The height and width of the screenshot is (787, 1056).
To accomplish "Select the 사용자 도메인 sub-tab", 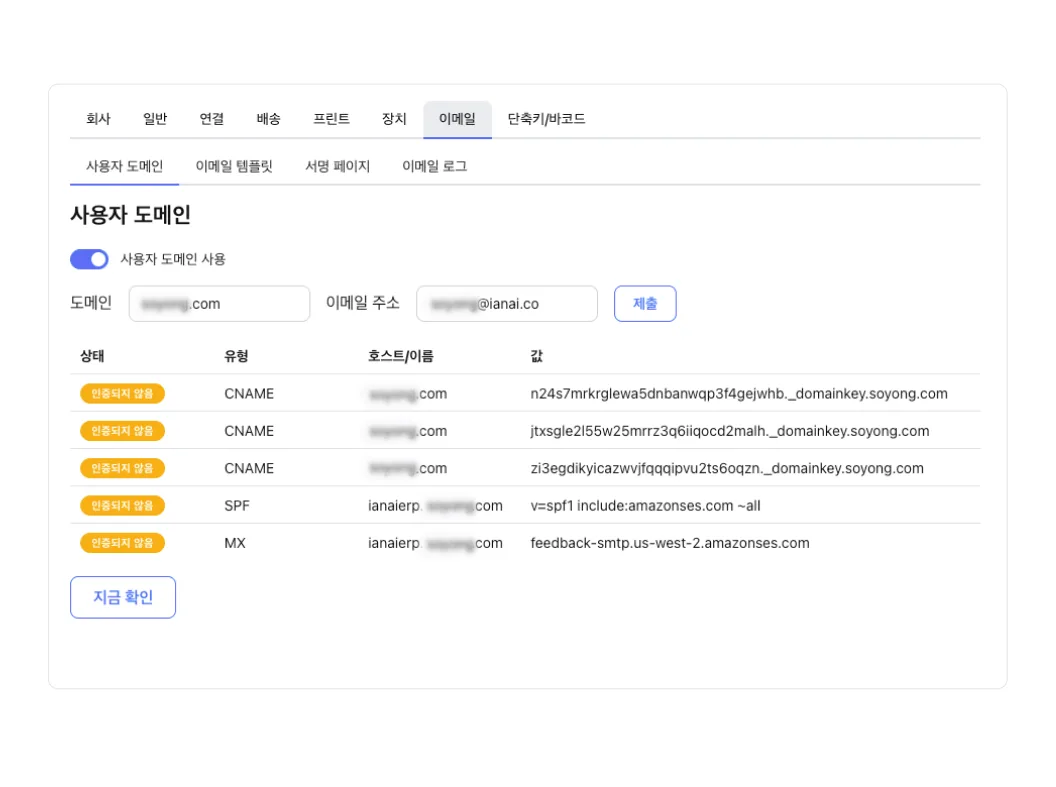I will tap(124, 166).
